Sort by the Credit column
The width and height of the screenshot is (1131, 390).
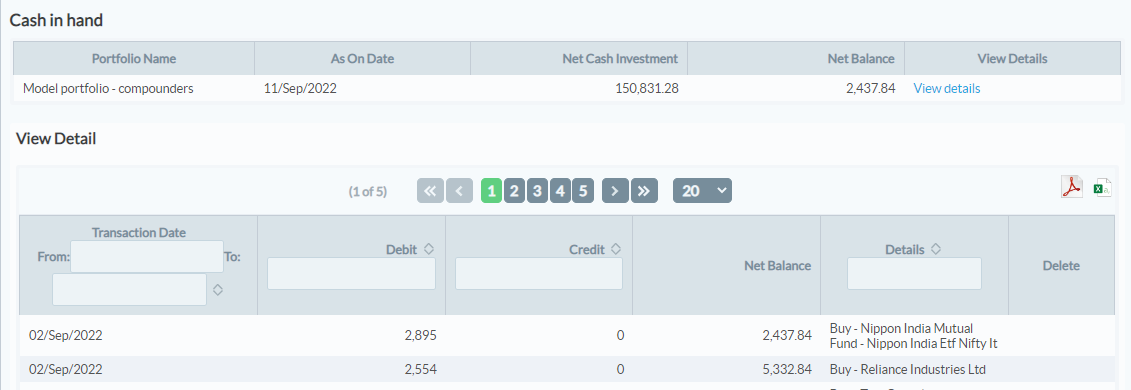(615, 249)
